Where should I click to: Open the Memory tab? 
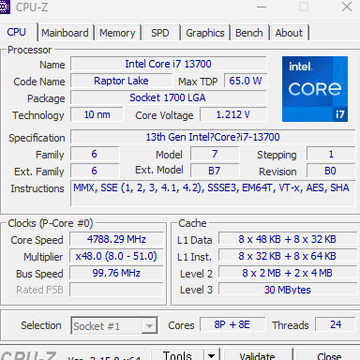(117, 33)
